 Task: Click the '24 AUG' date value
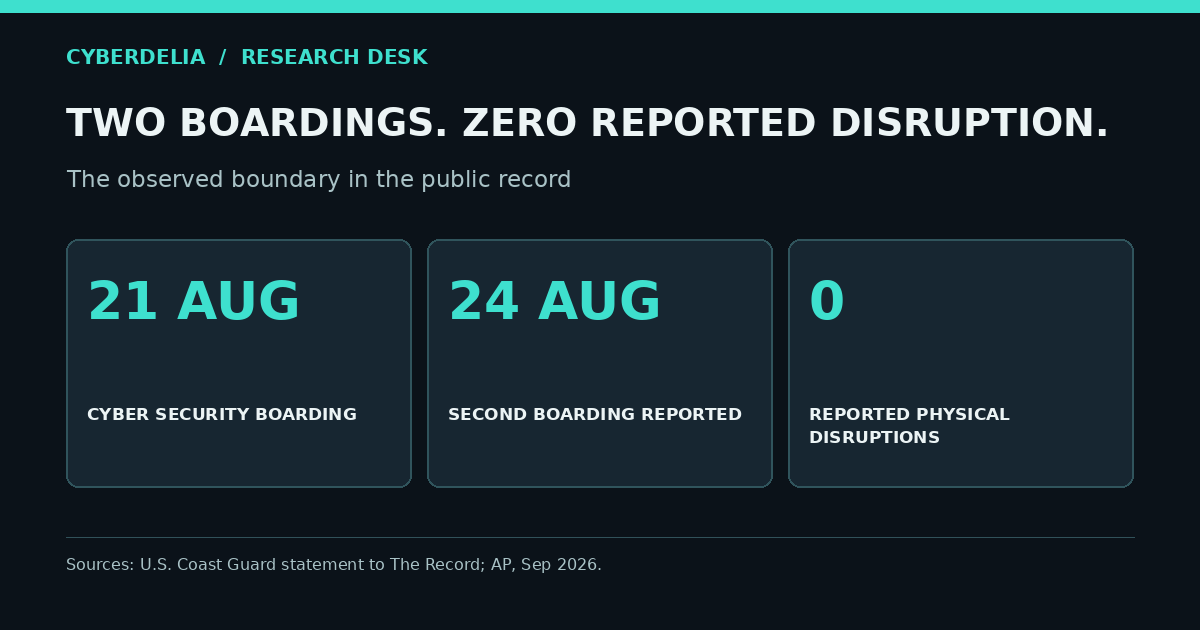click(555, 303)
